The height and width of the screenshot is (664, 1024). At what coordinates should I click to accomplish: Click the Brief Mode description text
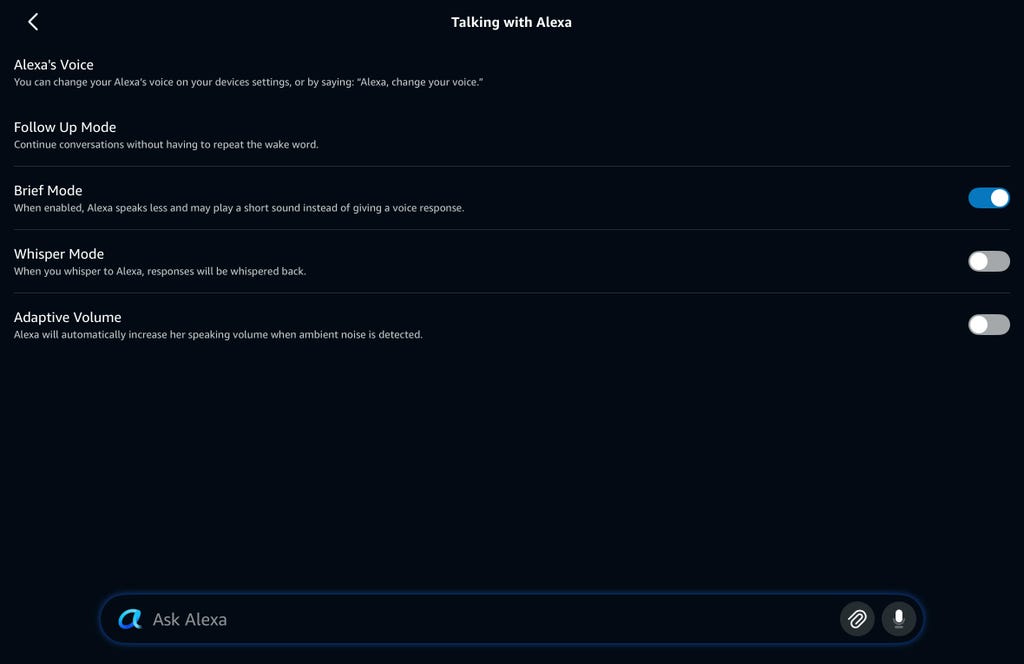tap(239, 208)
